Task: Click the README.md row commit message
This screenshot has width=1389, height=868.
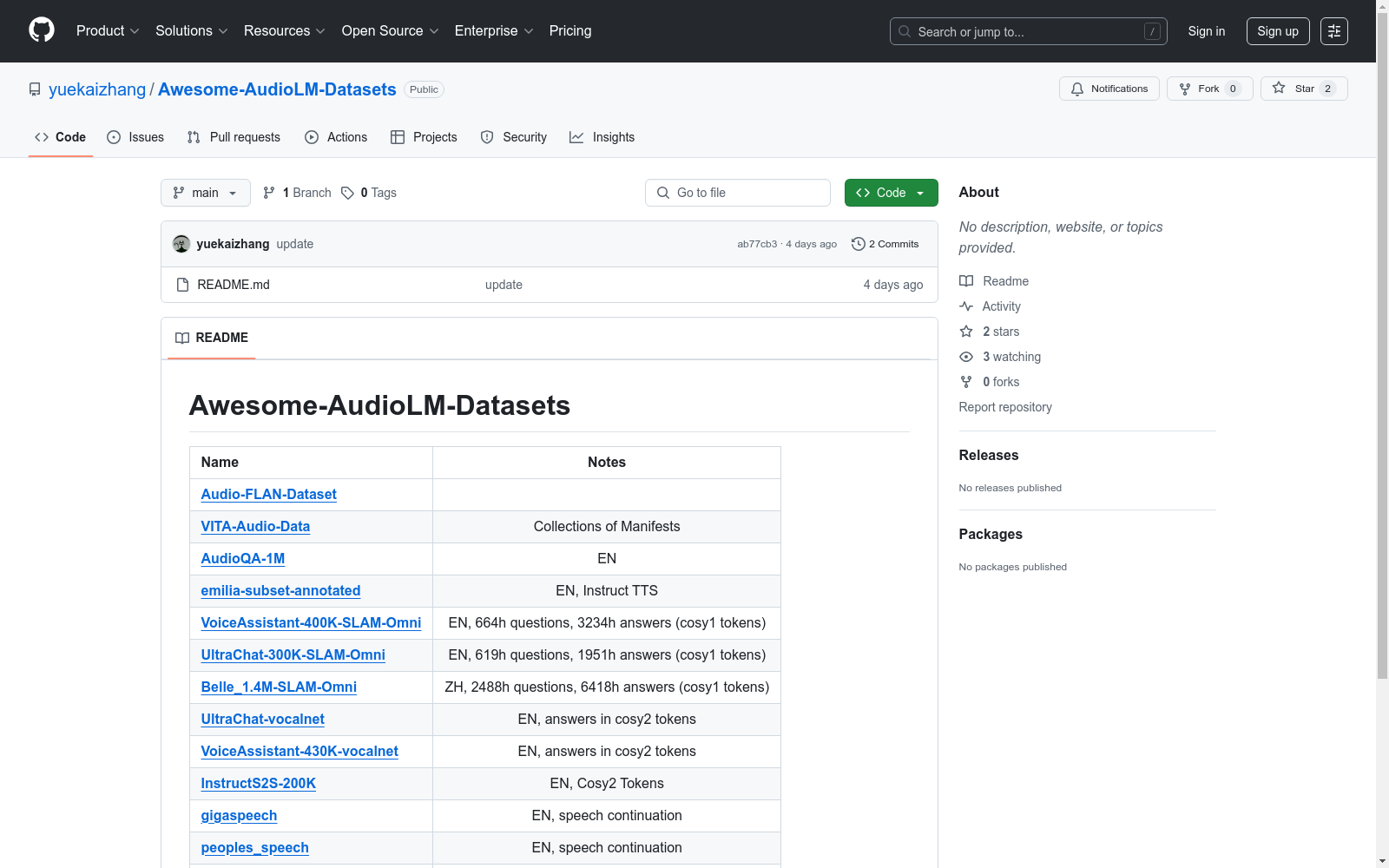Action: click(504, 285)
